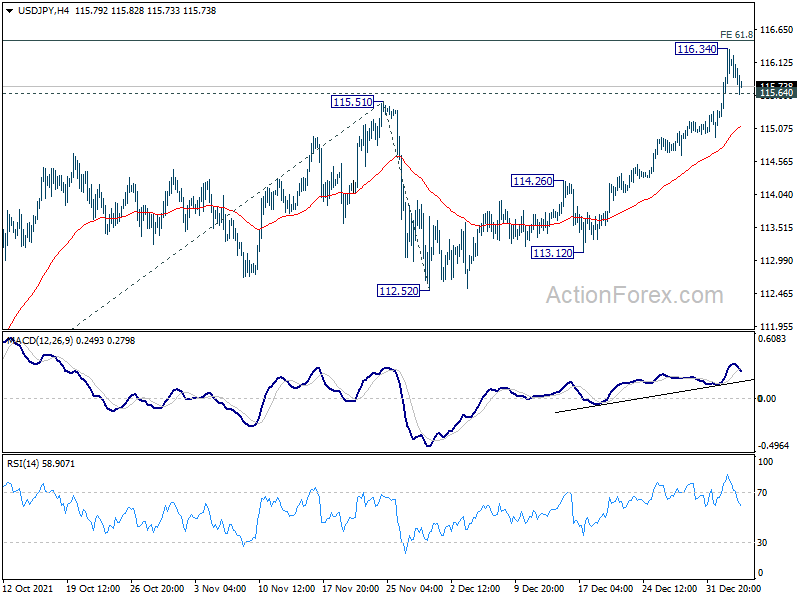
Task: Select the 115.510 high price label
Action: coord(353,102)
